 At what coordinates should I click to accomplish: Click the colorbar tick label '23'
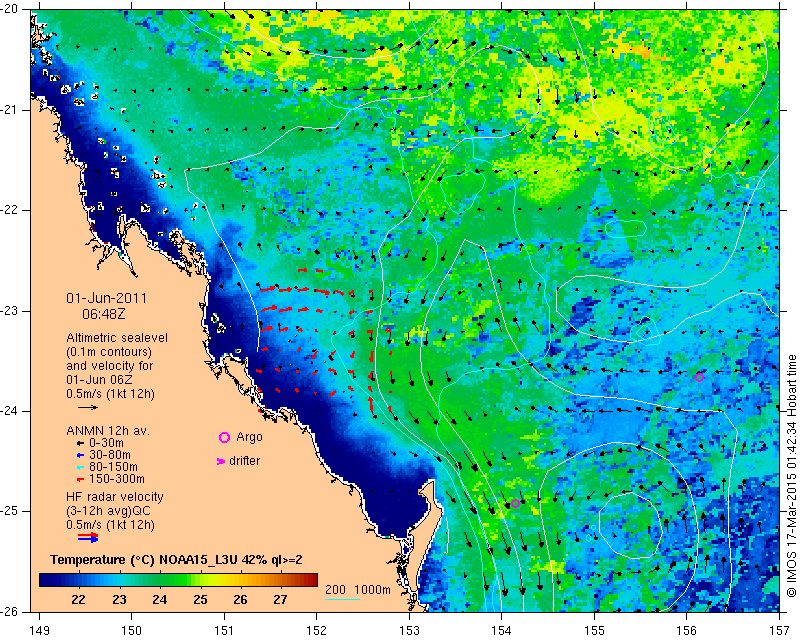pos(119,600)
